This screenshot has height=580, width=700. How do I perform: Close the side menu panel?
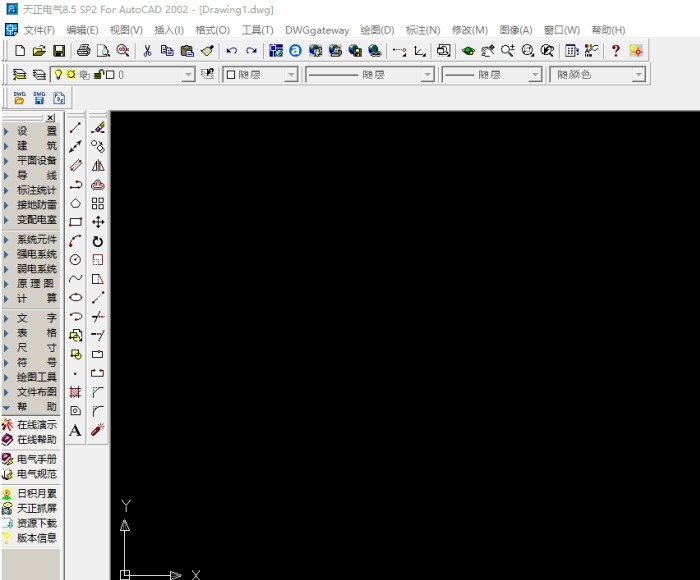coord(50,117)
